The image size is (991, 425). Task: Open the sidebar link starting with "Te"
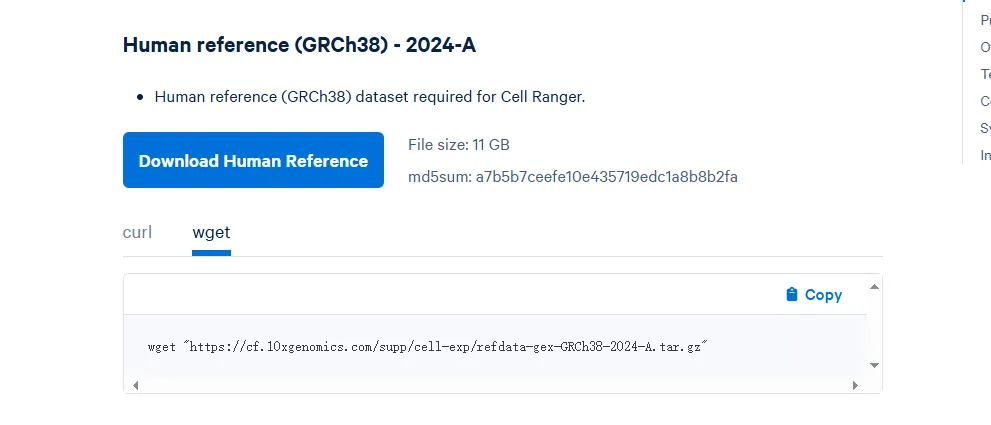(x=985, y=73)
